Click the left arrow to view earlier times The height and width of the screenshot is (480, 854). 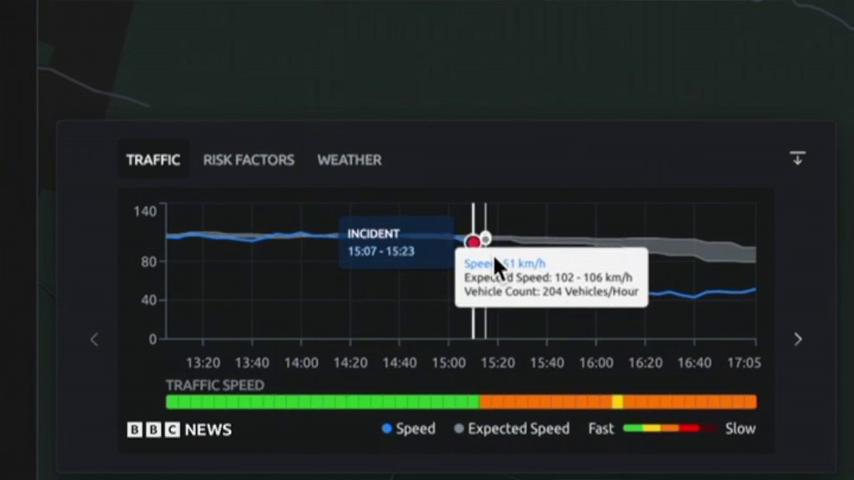click(x=95, y=339)
